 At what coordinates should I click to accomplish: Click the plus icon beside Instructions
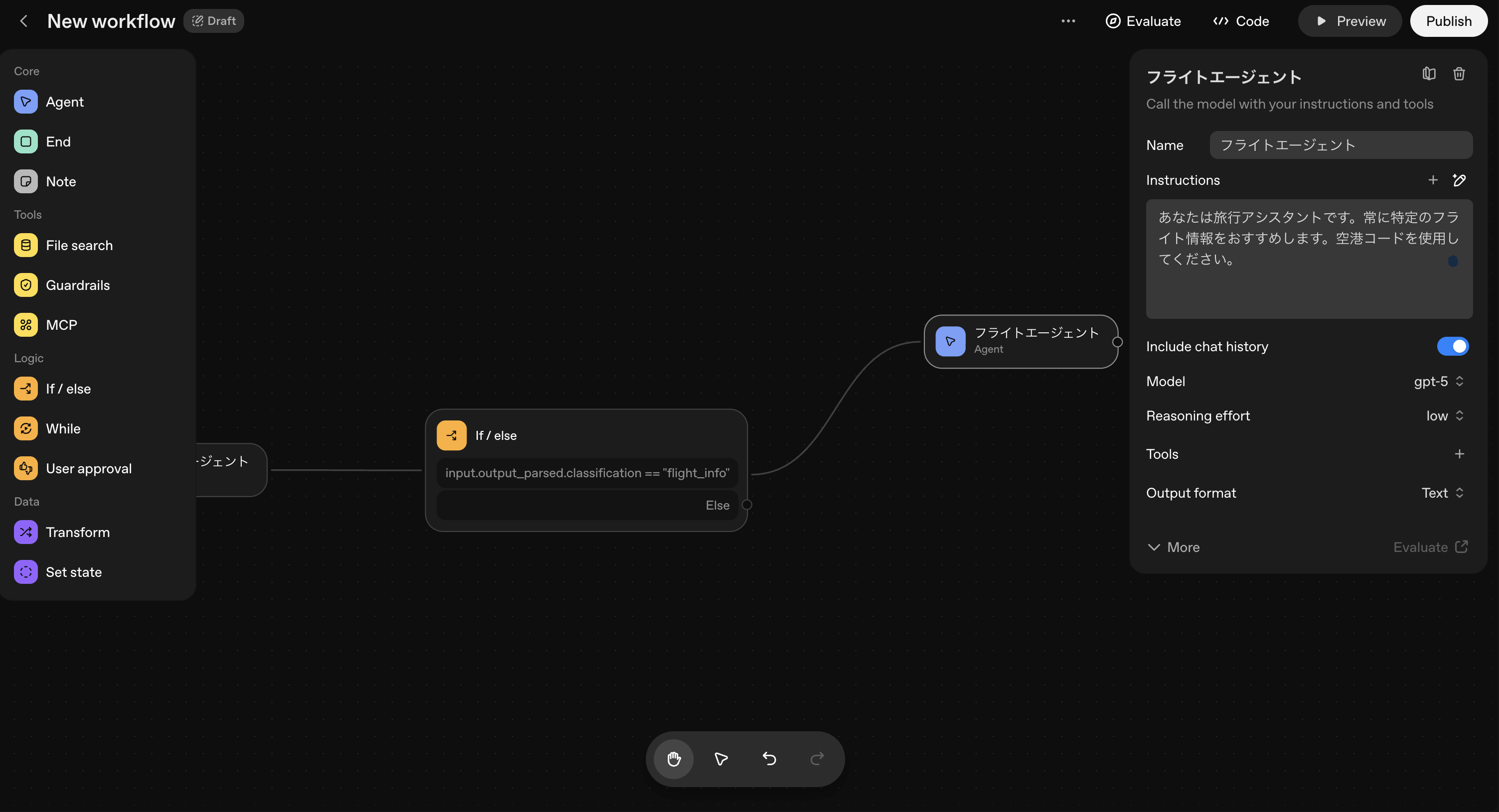coord(1433,180)
